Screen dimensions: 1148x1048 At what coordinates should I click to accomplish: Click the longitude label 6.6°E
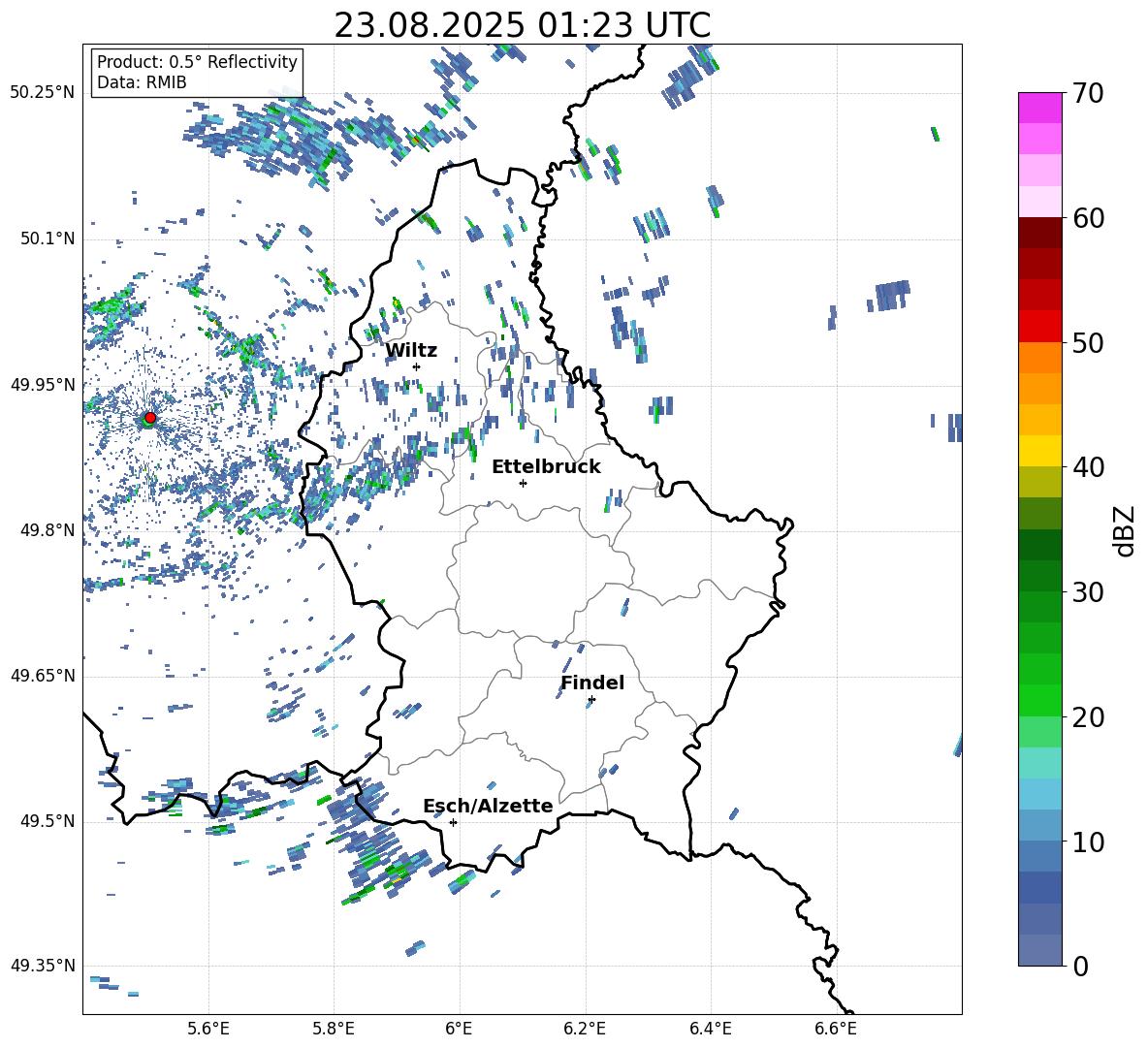(x=836, y=1029)
